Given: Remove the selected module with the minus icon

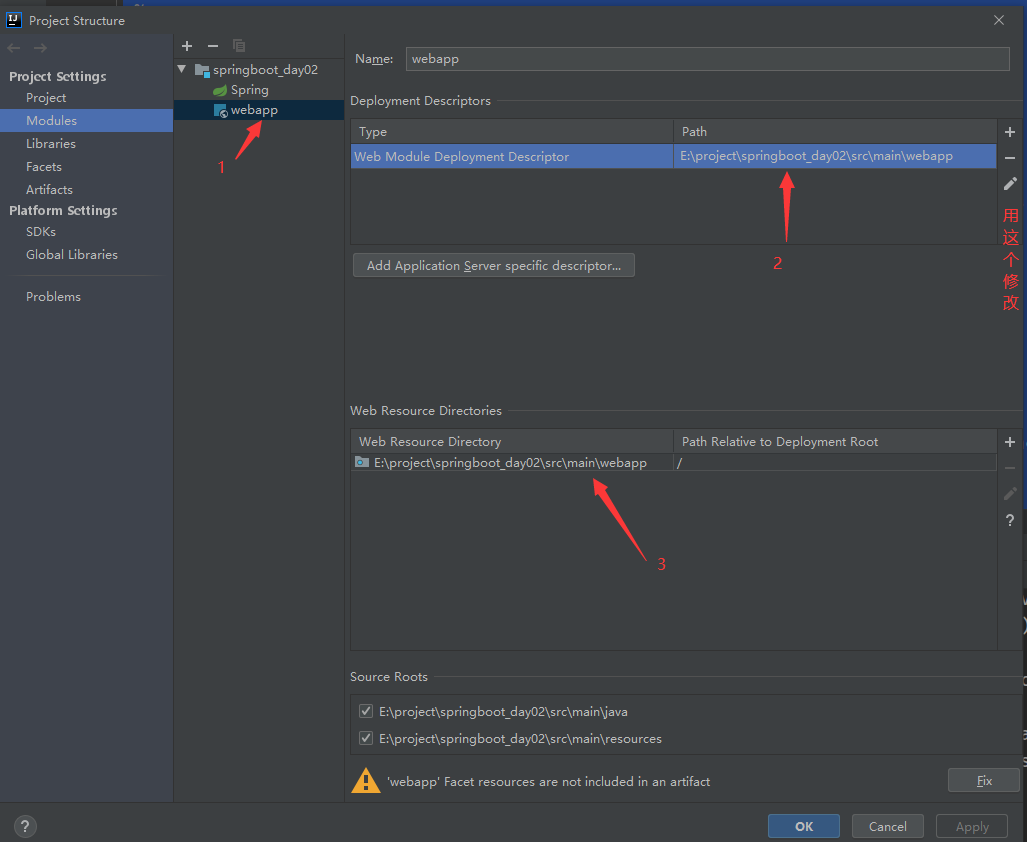Looking at the screenshot, I should tap(213, 46).
